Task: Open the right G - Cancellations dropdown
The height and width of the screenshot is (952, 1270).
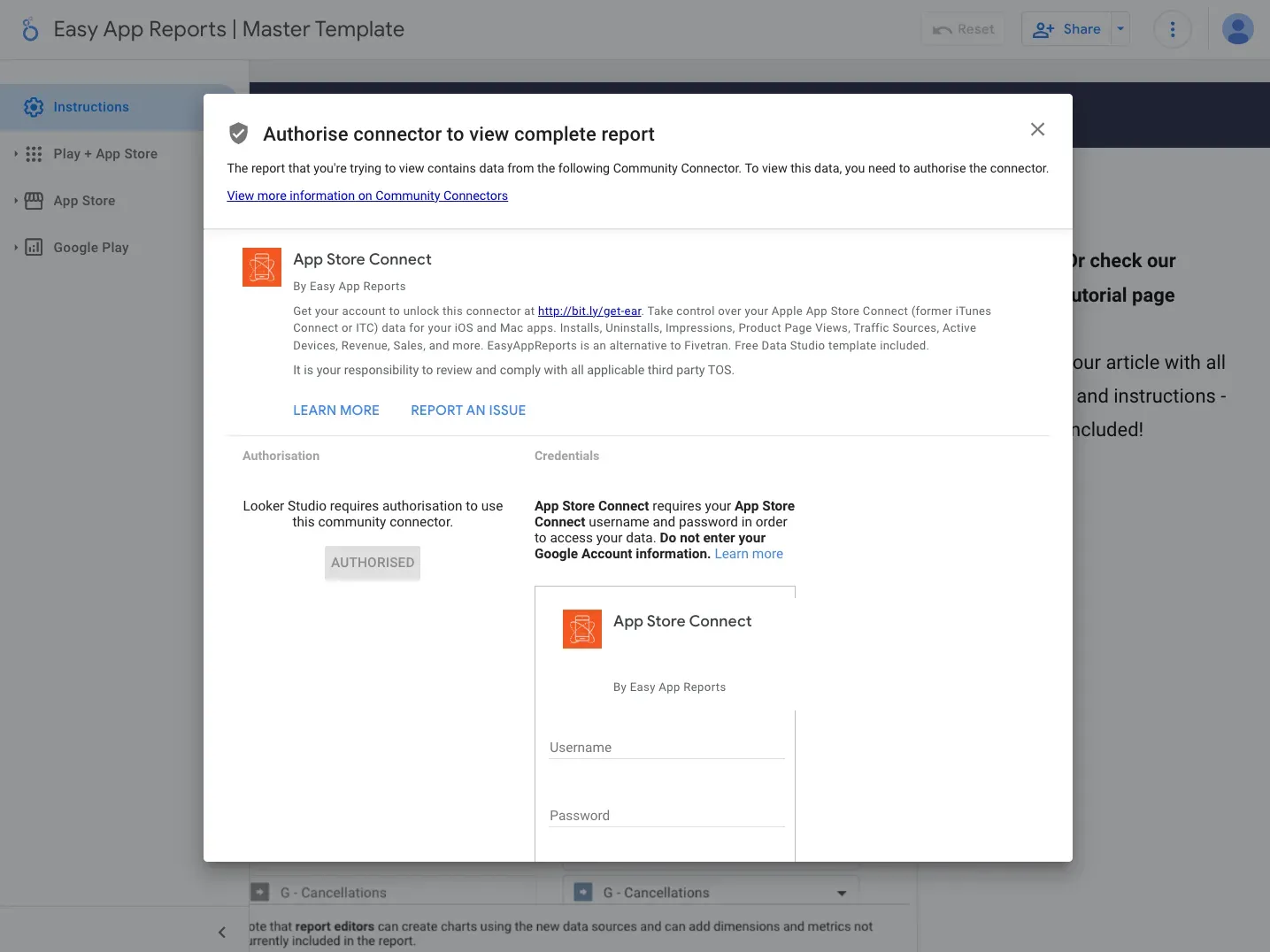Action: (712, 893)
